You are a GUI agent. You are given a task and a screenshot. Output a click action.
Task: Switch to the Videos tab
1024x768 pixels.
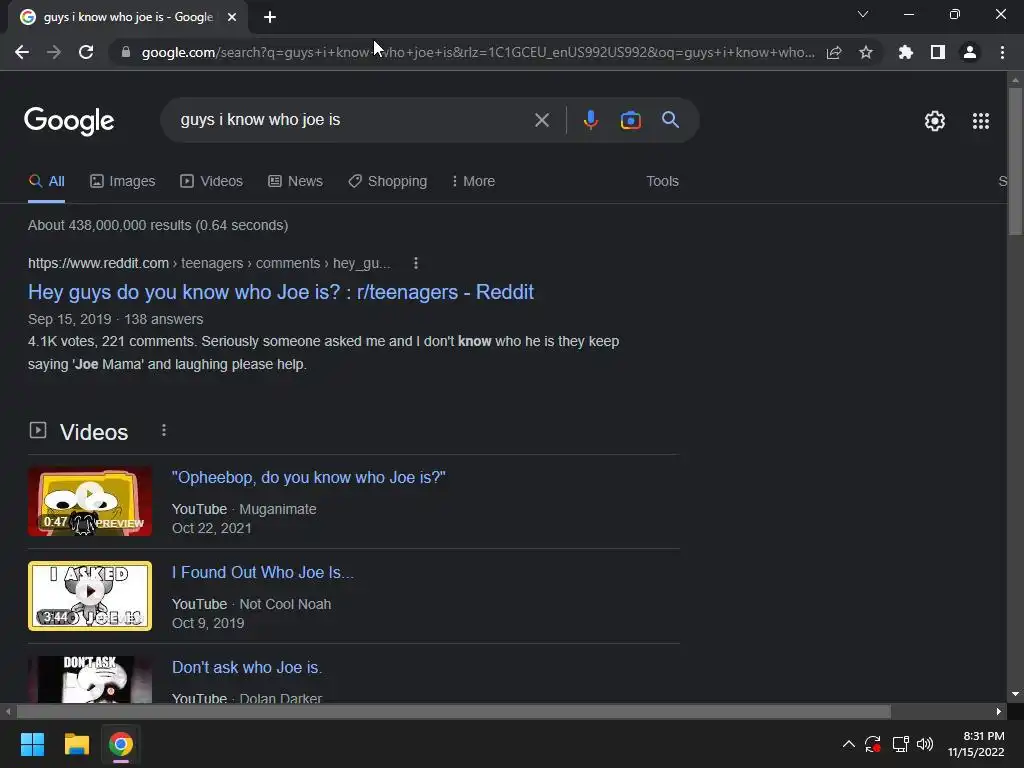pyautogui.click(x=212, y=182)
